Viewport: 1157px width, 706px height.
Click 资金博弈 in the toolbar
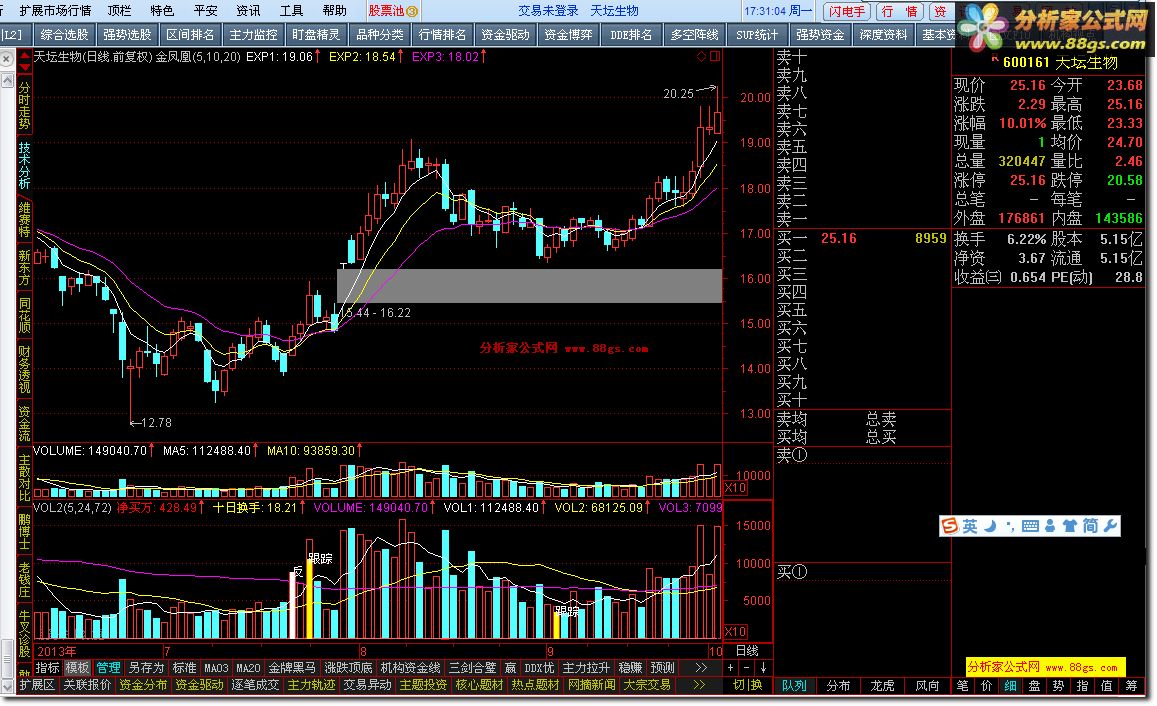568,35
